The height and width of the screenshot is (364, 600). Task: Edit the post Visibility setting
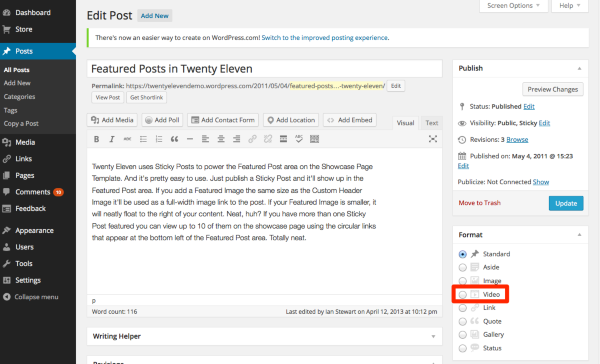click(544, 123)
